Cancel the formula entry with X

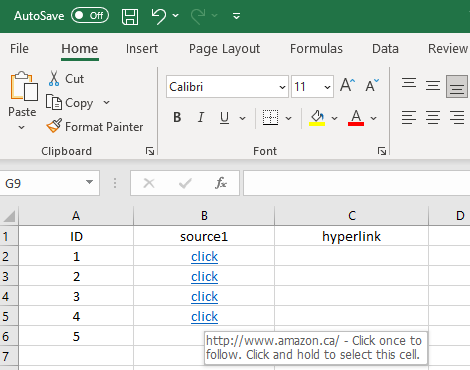pos(149,183)
